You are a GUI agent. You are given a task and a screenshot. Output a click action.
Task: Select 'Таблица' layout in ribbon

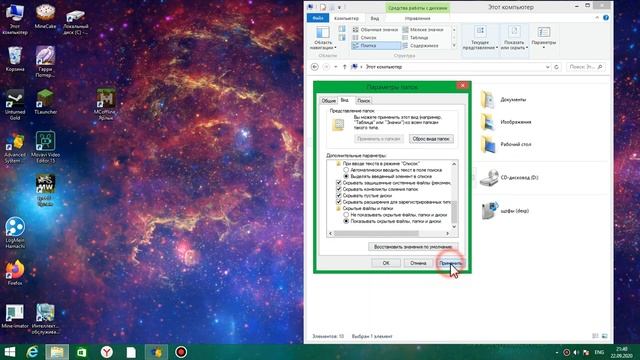(x=419, y=38)
